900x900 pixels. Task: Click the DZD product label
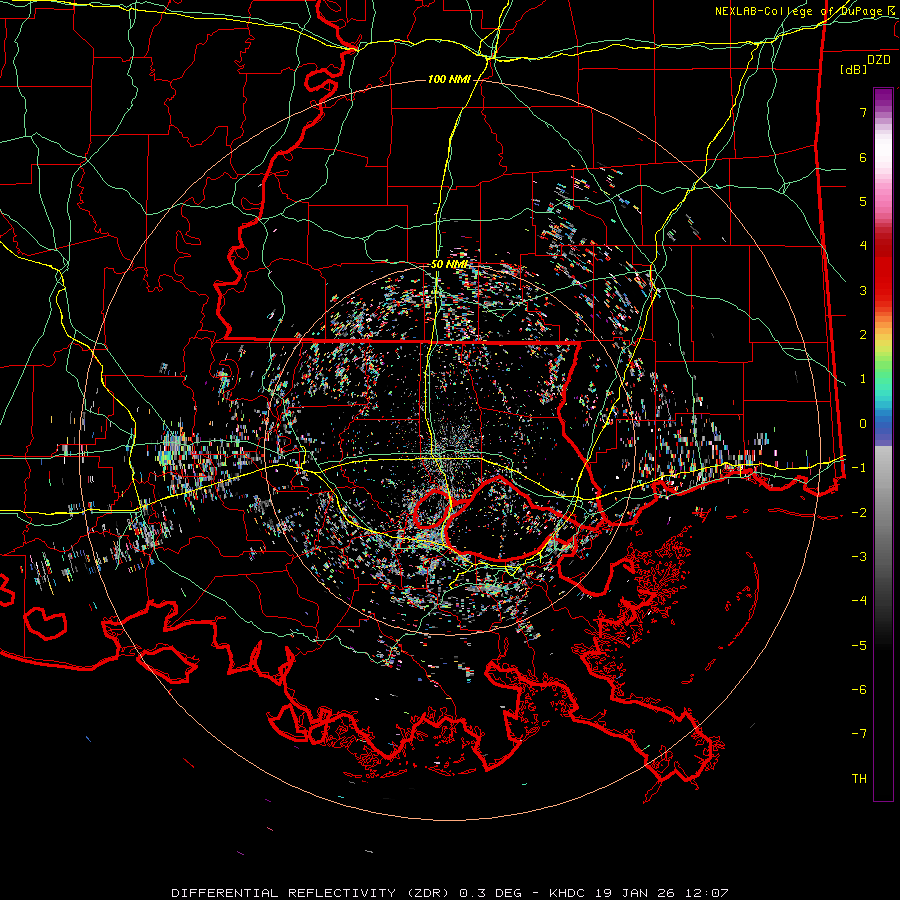879,60
